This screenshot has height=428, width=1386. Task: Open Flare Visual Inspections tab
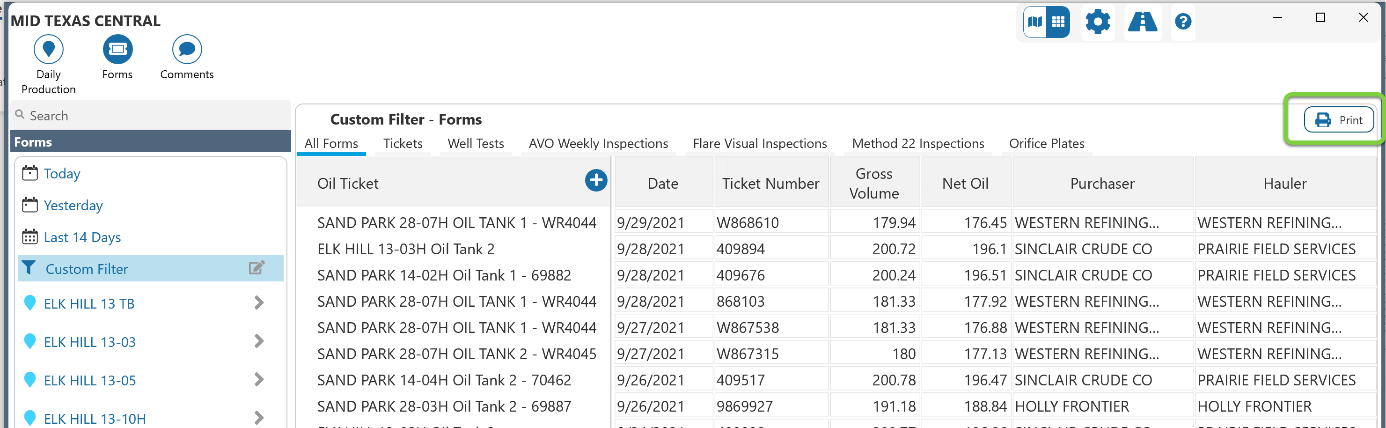(x=759, y=144)
